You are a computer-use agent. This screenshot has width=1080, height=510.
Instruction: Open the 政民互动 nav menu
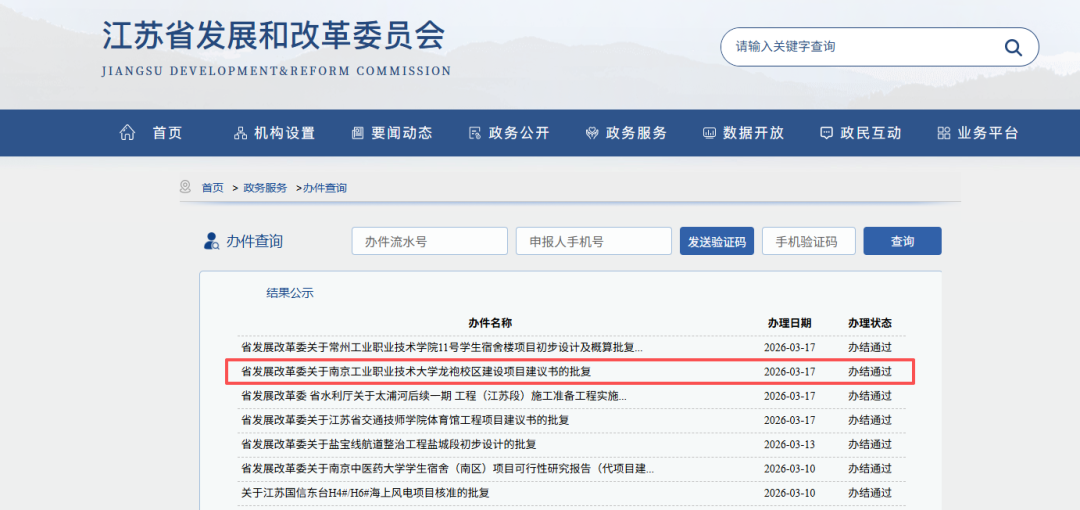[871, 133]
